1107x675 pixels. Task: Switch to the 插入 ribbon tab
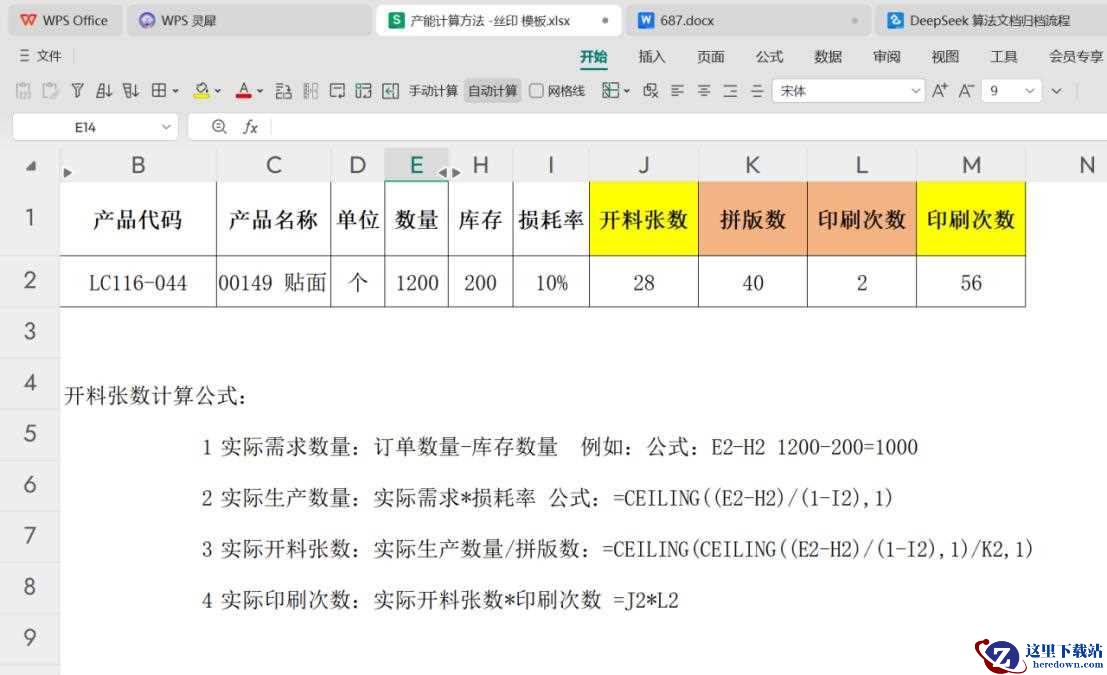(x=652, y=56)
